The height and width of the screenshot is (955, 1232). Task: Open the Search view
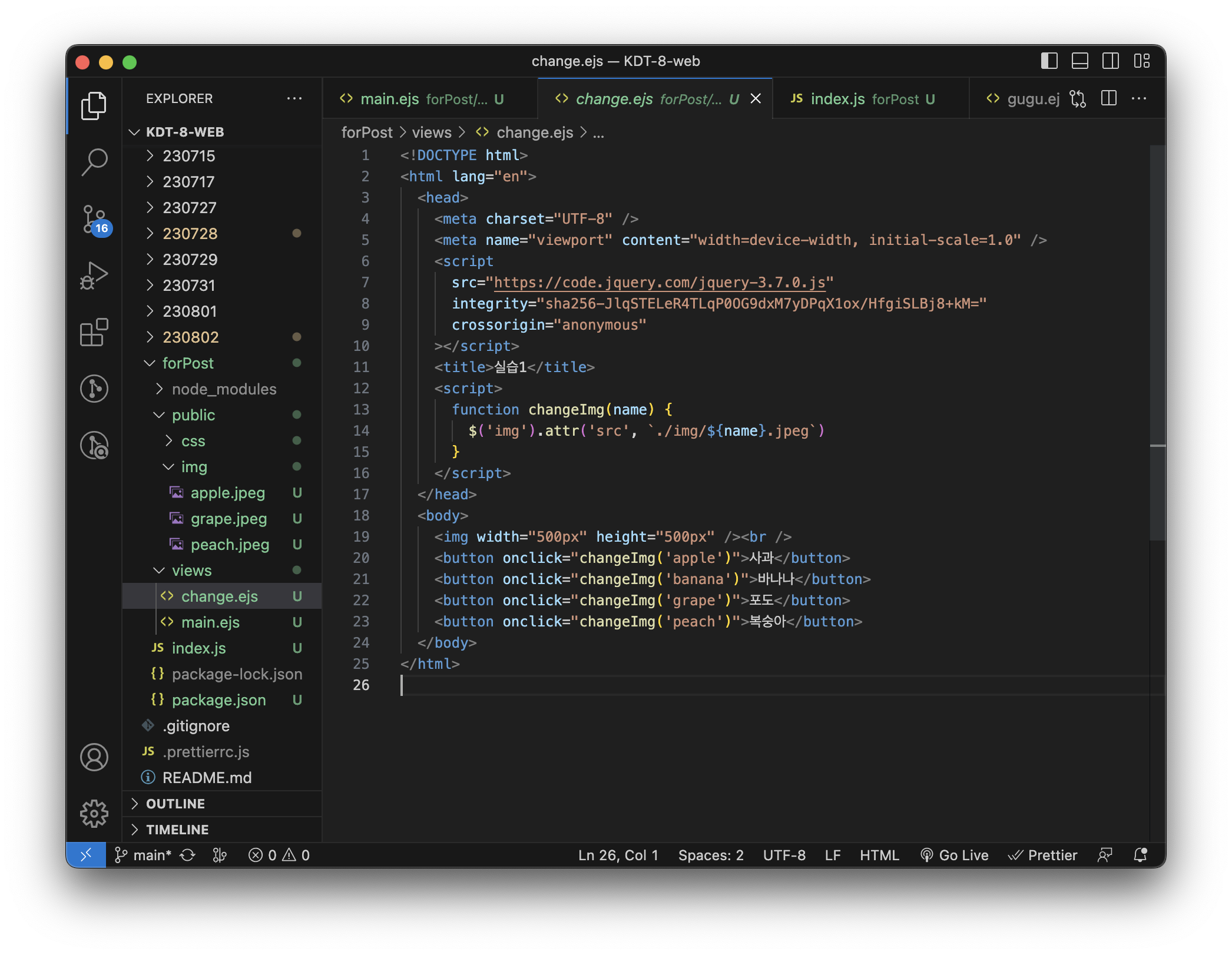94,162
